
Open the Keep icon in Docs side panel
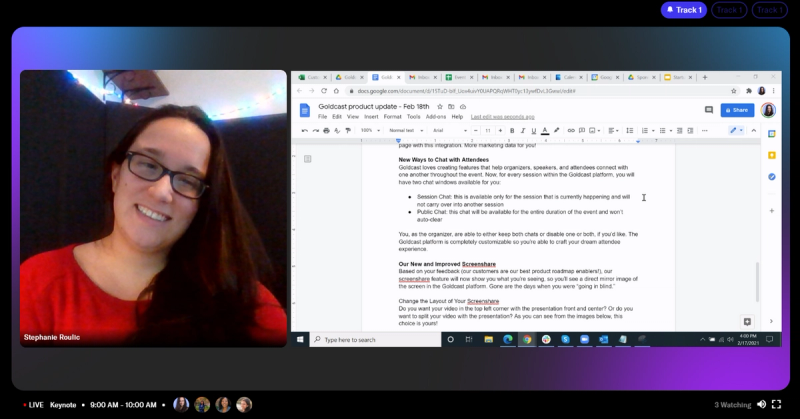[771, 155]
